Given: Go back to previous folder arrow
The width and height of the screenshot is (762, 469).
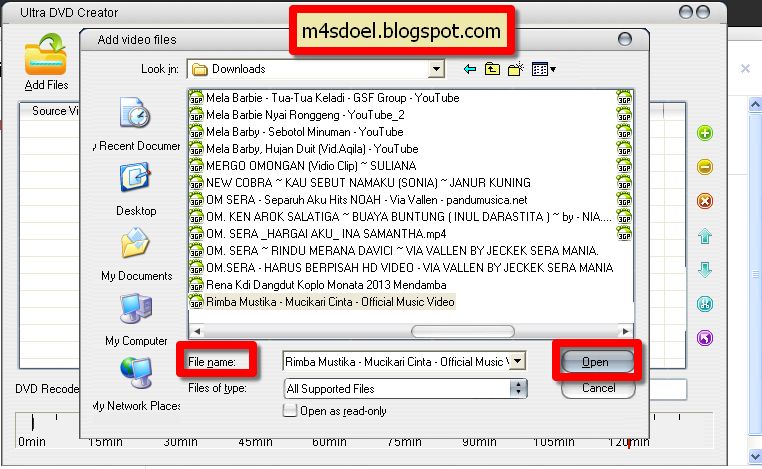Looking at the screenshot, I should pos(469,69).
